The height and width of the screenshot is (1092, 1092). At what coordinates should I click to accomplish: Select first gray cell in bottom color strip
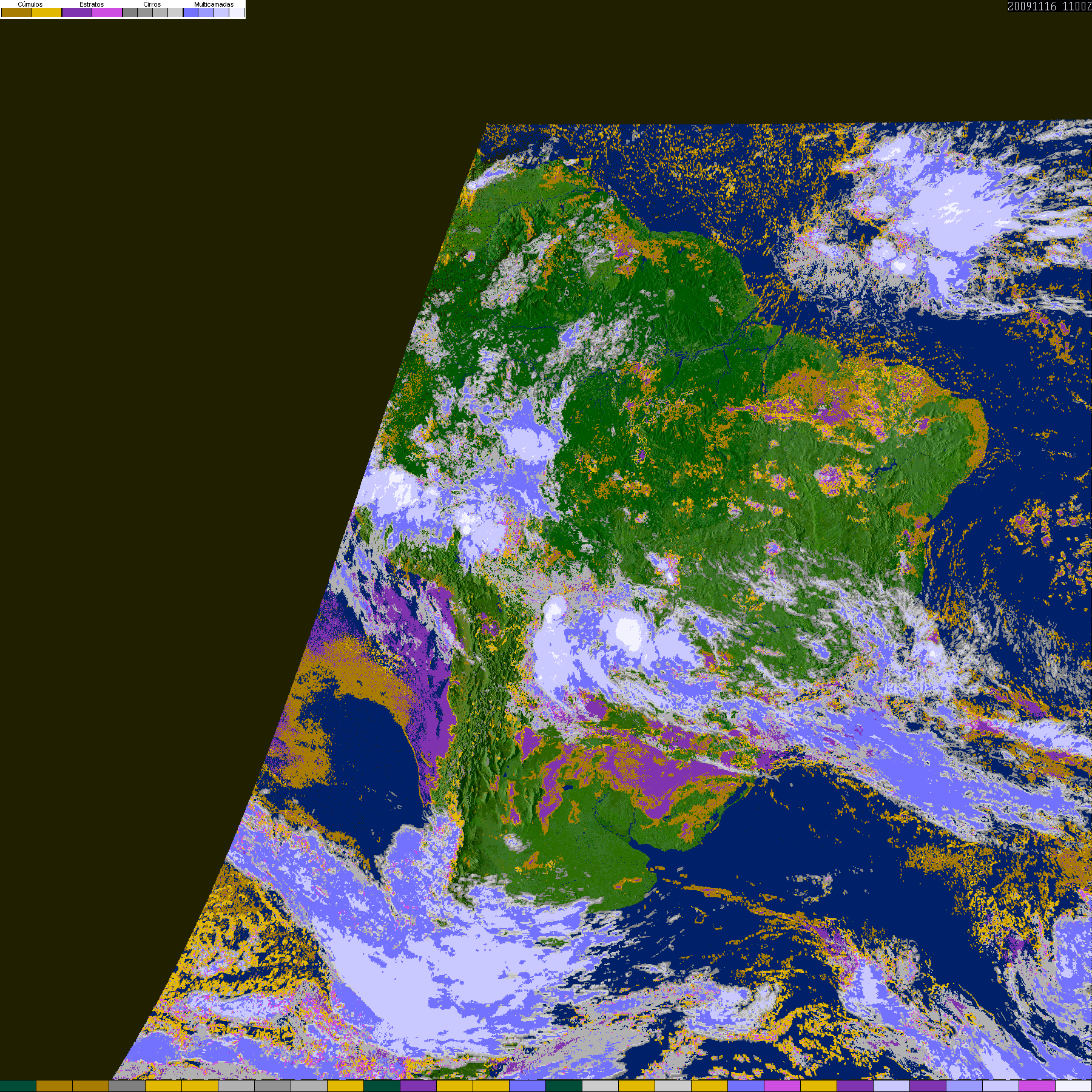pos(127,1086)
